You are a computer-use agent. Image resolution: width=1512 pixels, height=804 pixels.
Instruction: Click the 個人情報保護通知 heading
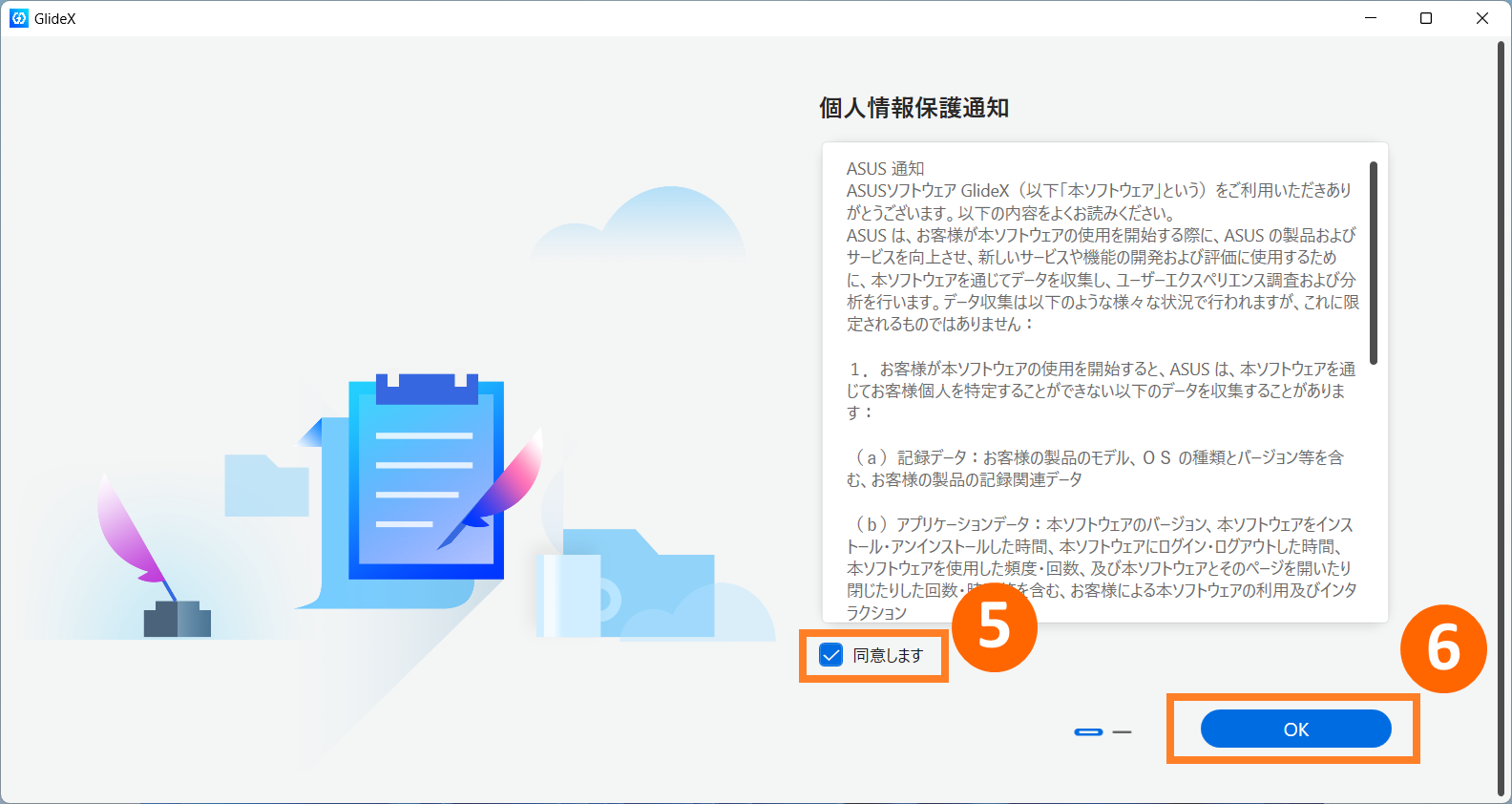tap(913, 108)
